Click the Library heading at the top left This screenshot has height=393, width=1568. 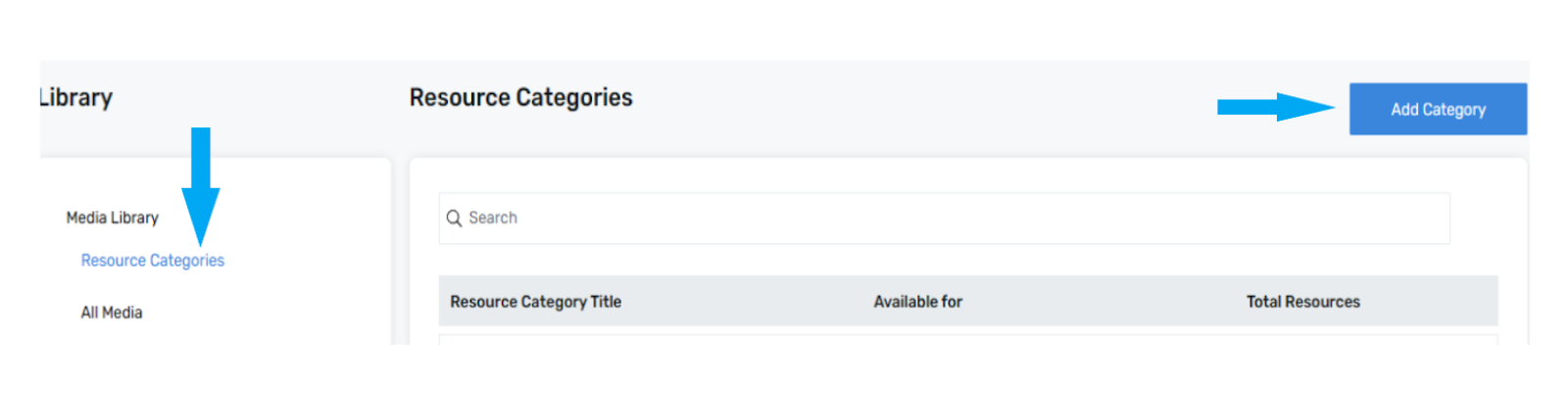75,98
